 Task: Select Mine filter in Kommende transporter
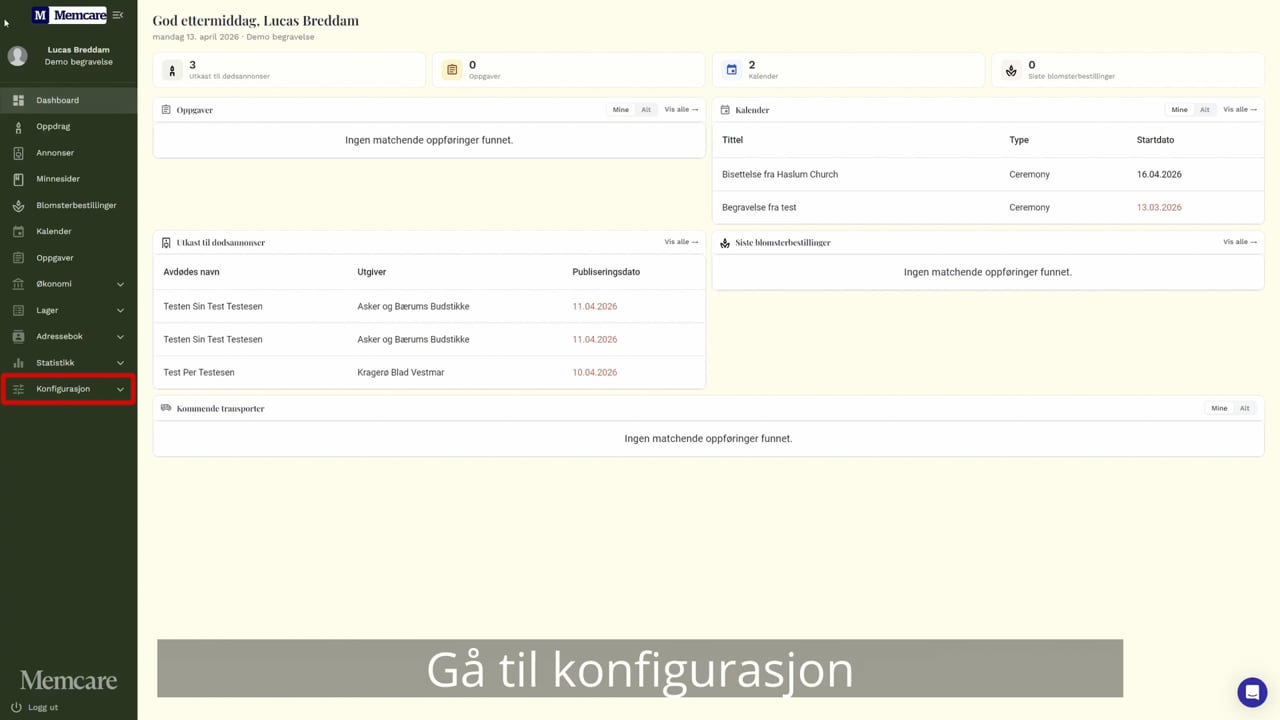point(1219,408)
